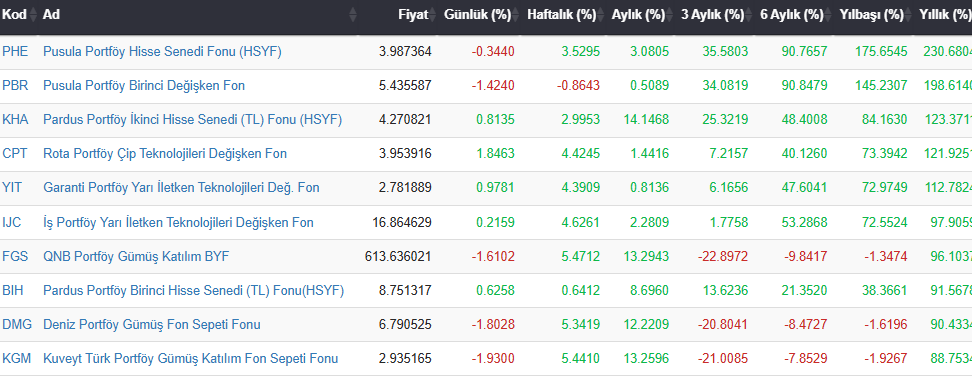Viewport: 972px width, 376px height.
Task: Select 3-month change 35.5803
Action: coord(725,51)
